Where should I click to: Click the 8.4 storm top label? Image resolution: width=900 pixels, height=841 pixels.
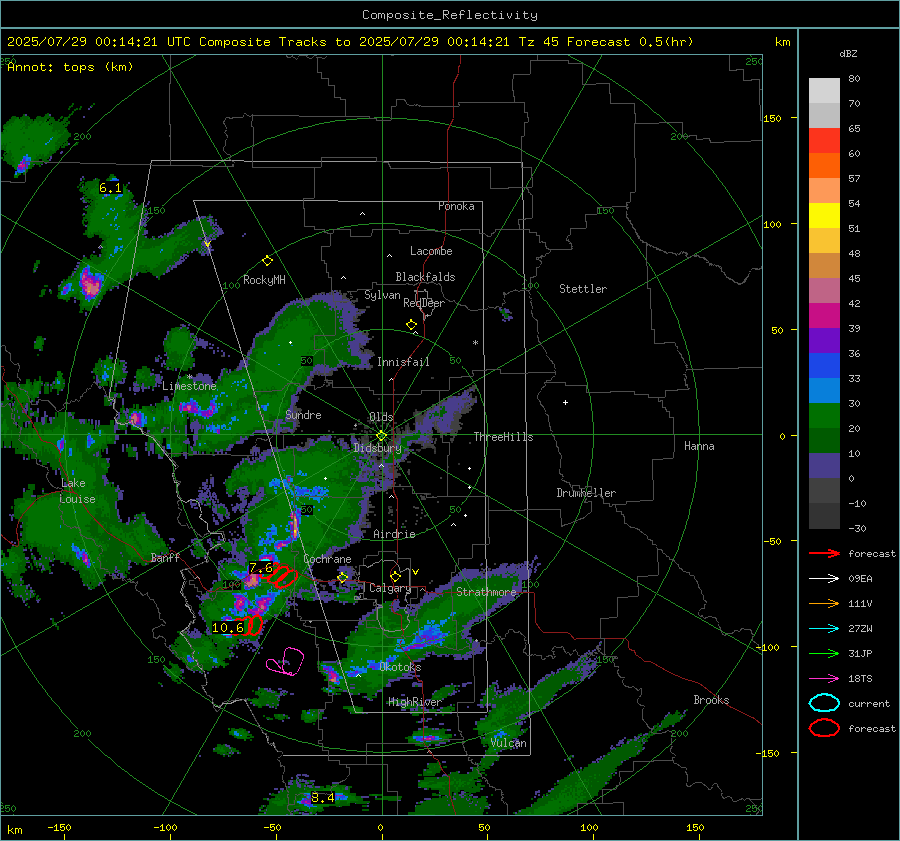[x=323, y=797]
